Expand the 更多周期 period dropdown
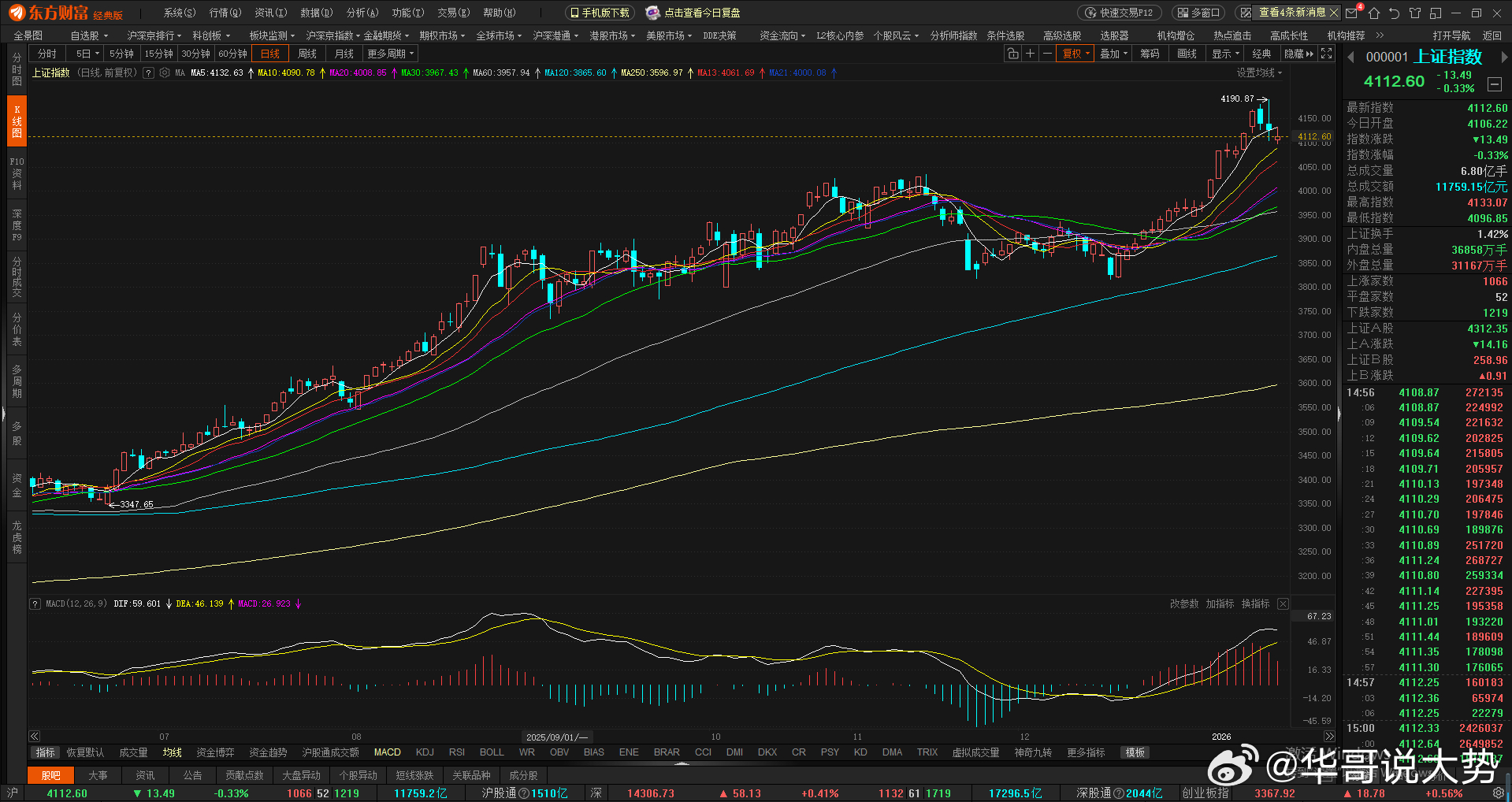 tap(390, 54)
